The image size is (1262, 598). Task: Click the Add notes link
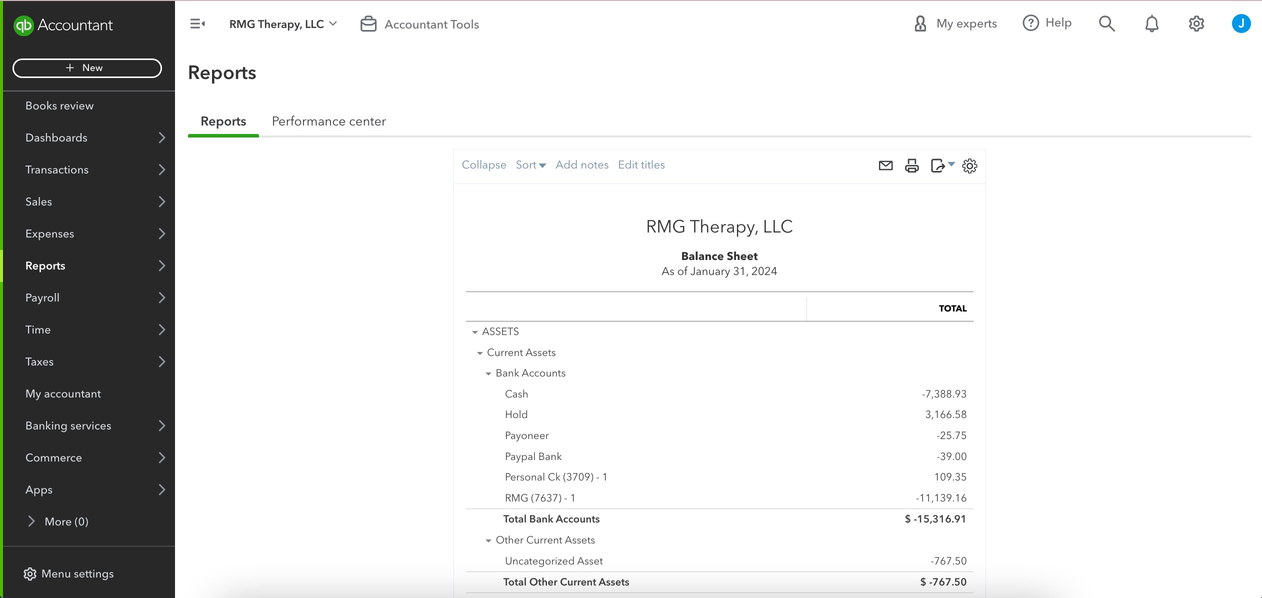point(582,165)
